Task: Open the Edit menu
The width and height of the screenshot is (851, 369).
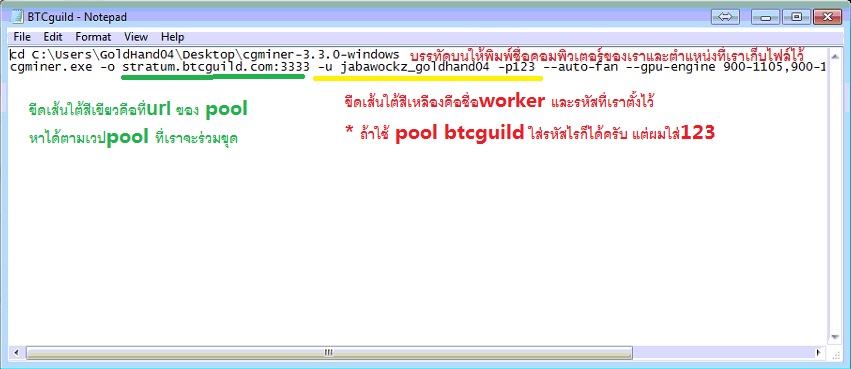Action: (x=53, y=37)
